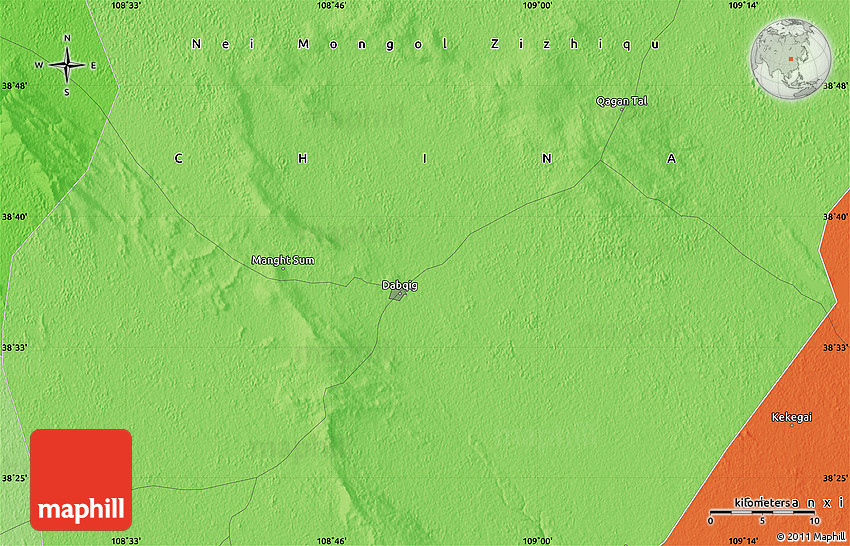
Task: Click the N letter on the compass
Action: coord(67,39)
